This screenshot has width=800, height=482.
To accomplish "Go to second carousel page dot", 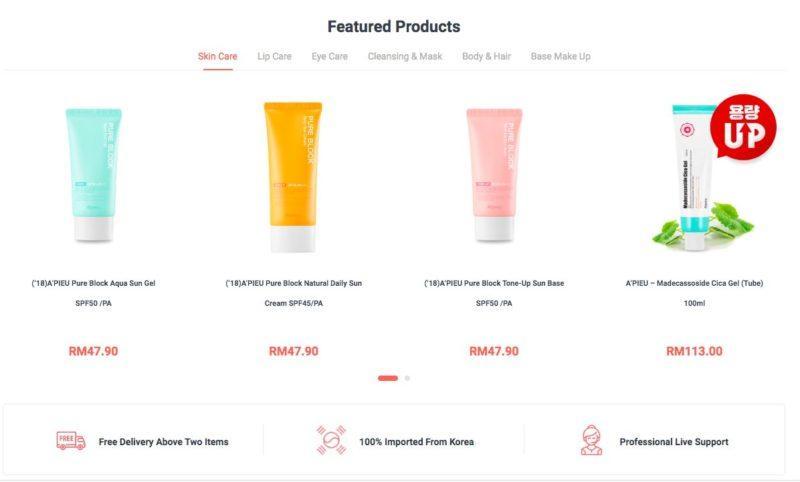I will (x=407, y=378).
